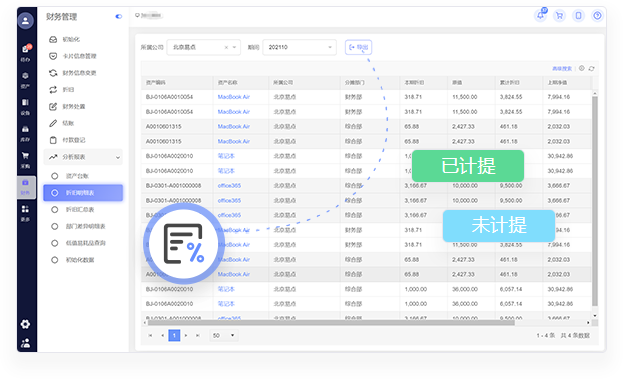Click the help question mark icon
Image resolution: width=623 pixels, height=379 pixels.
tap(597, 16)
